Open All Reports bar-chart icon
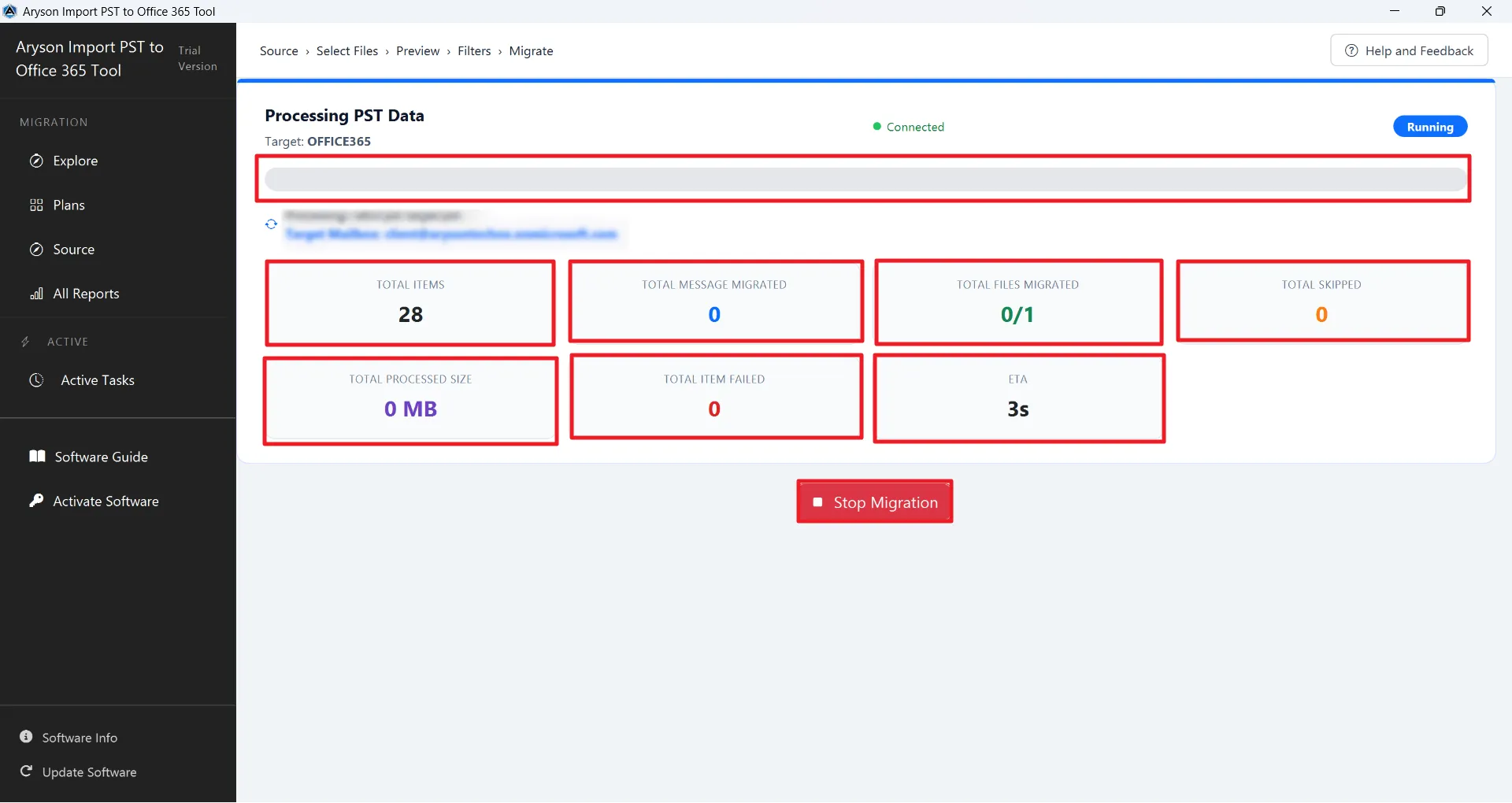 (x=36, y=293)
